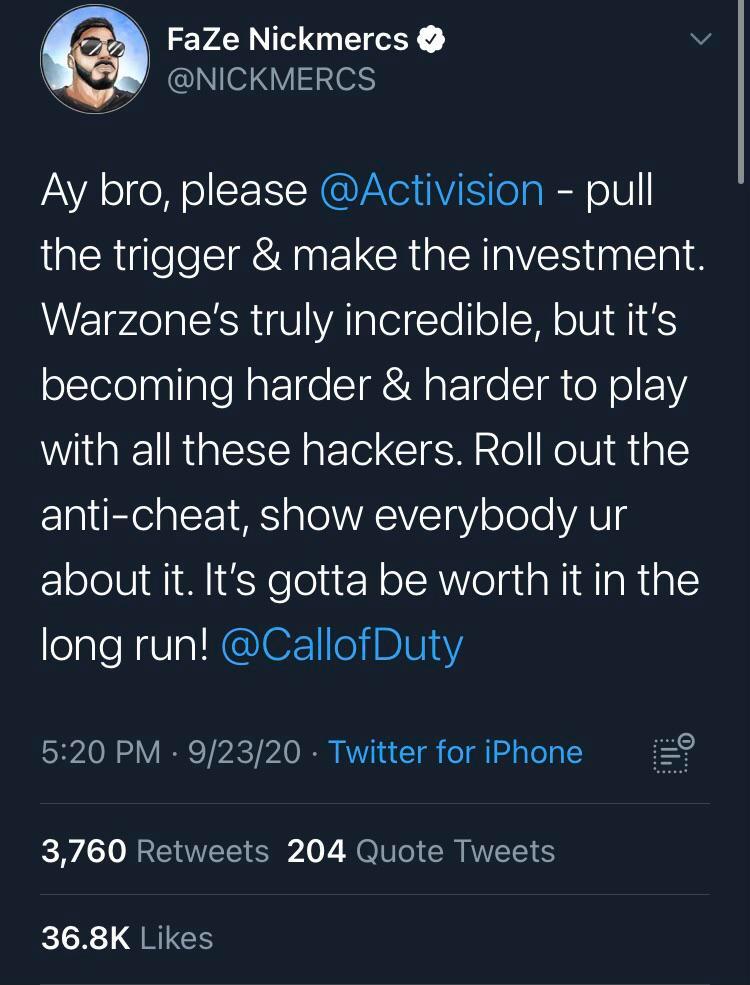Click the 9/23/20 date
Viewport: 750px width, 985px height.
point(241,752)
